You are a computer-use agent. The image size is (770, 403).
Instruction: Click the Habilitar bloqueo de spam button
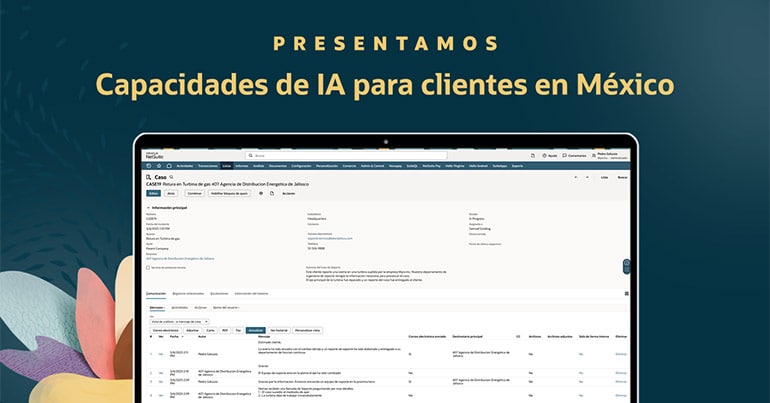[229, 193]
